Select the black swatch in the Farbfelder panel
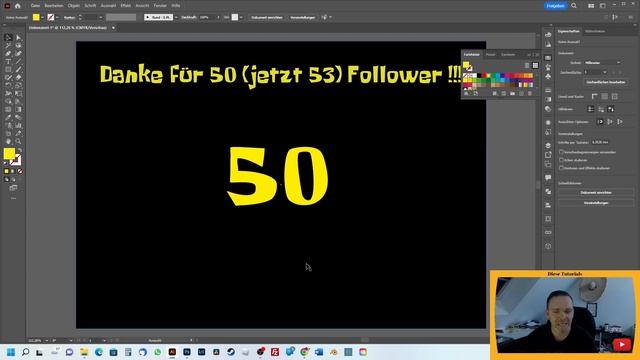This screenshot has height=360, width=640. [x=479, y=76]
